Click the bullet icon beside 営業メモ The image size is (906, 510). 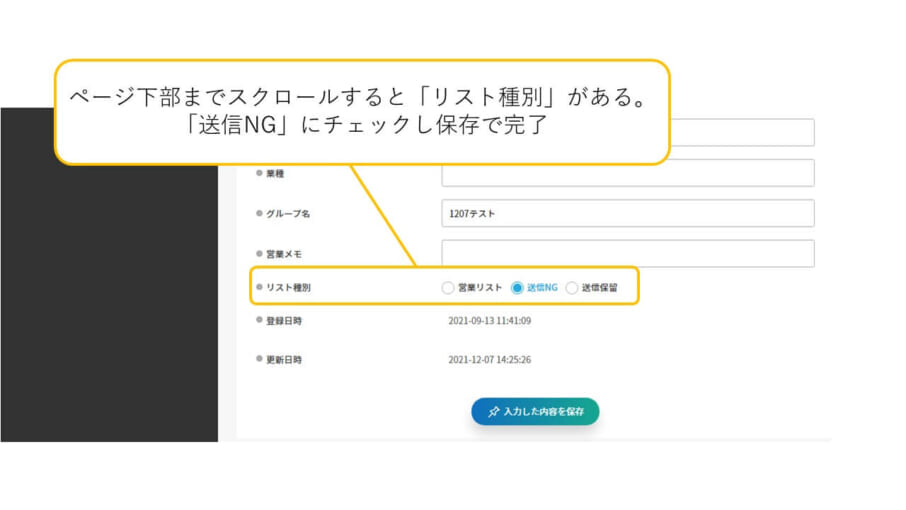258,254
